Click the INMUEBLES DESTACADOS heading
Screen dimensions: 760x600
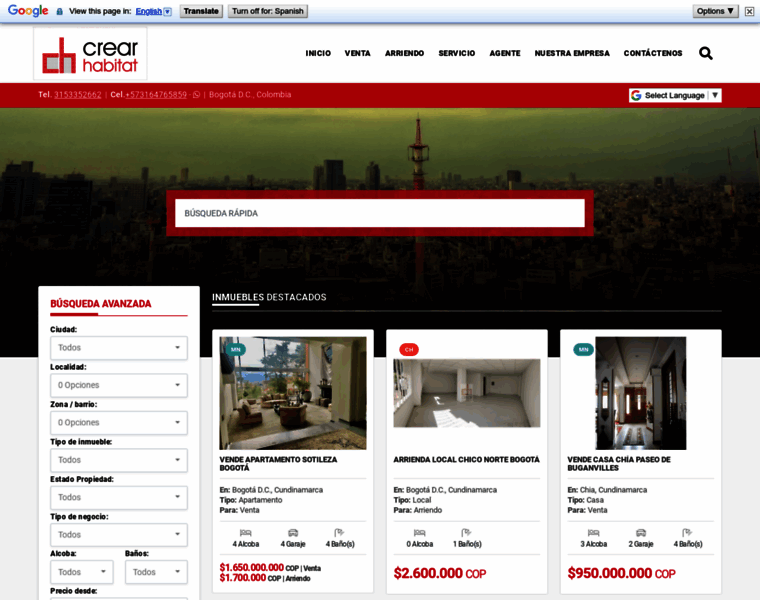[x=269, y=297]
